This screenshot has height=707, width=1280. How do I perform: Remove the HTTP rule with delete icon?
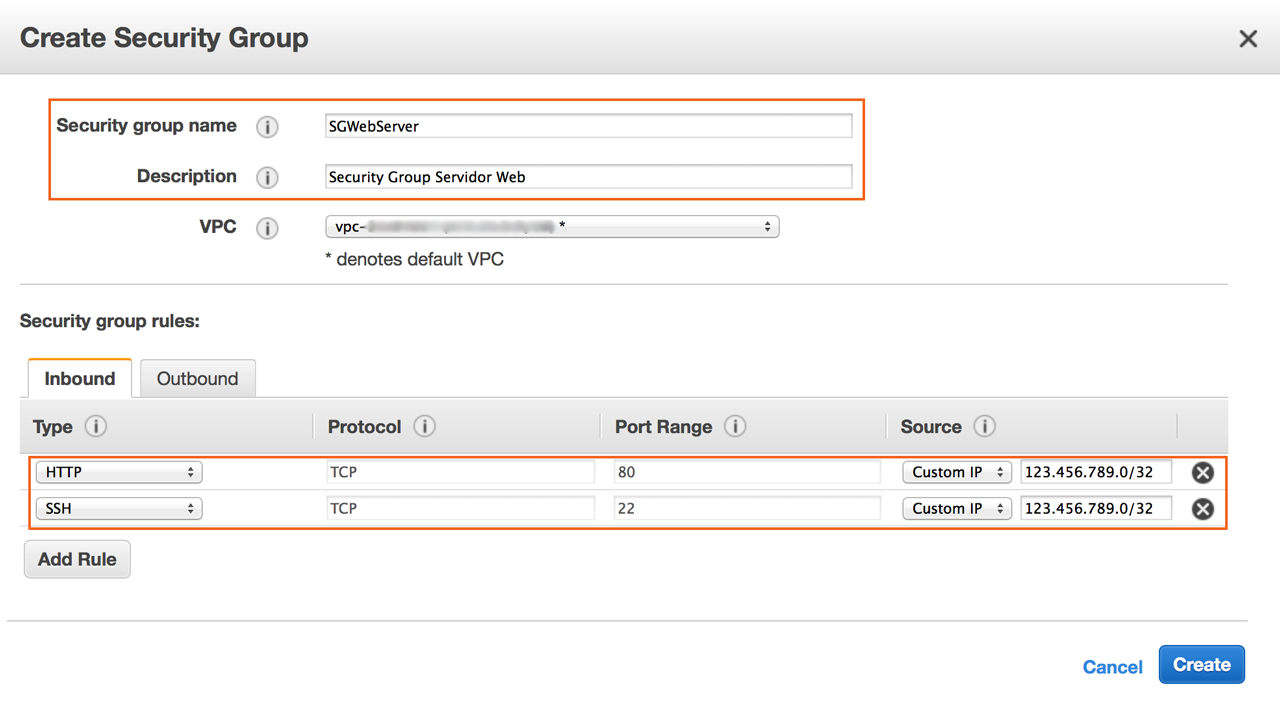[x=1202, y=473]
